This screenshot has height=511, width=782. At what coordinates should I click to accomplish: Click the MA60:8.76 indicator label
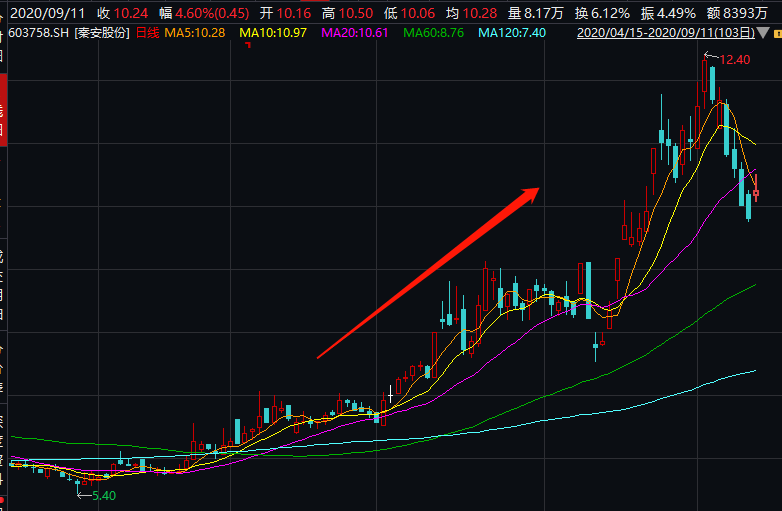(433, 33)
